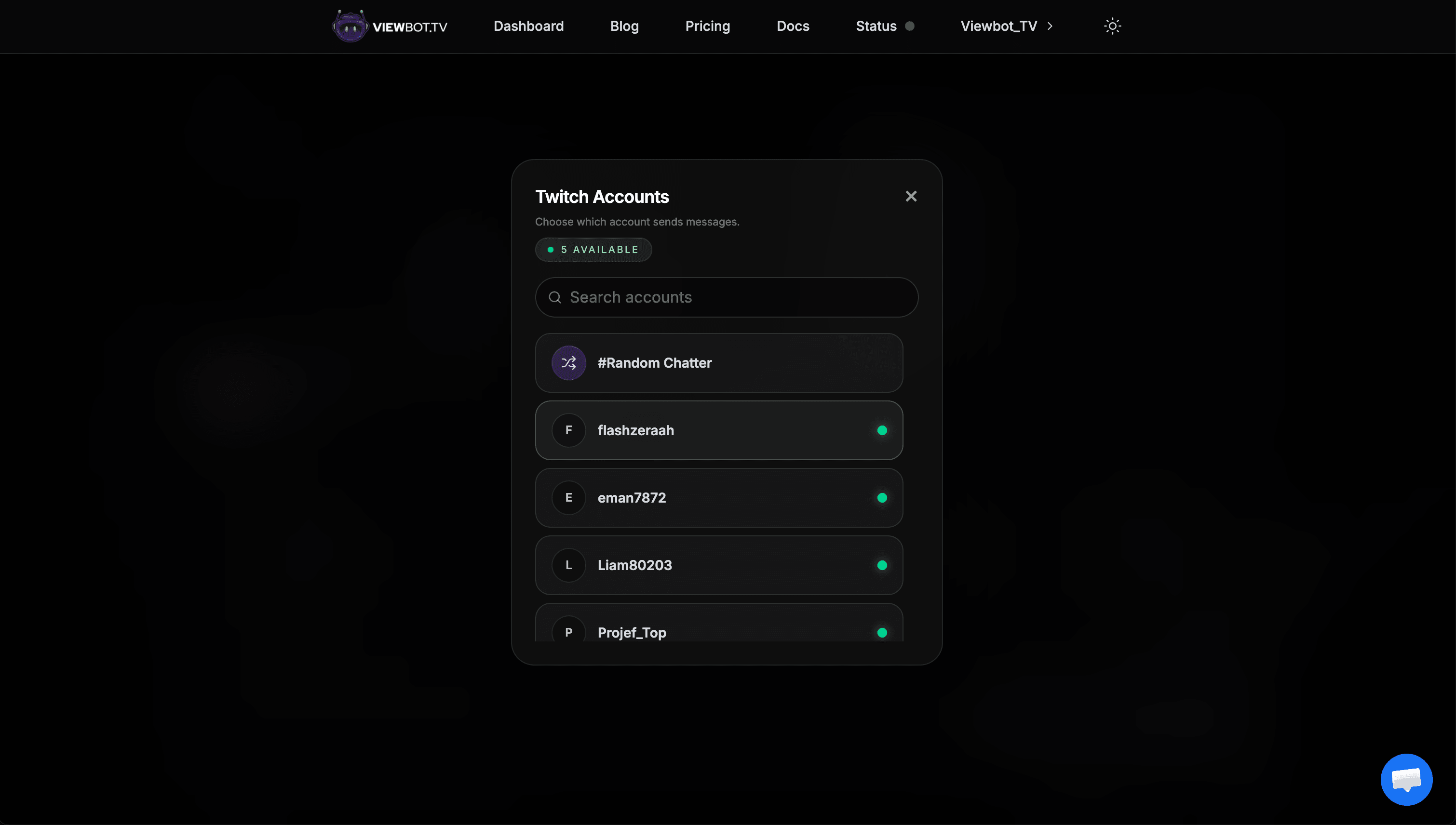
Task: Select the eman7872 account
Action: [719, 497]
